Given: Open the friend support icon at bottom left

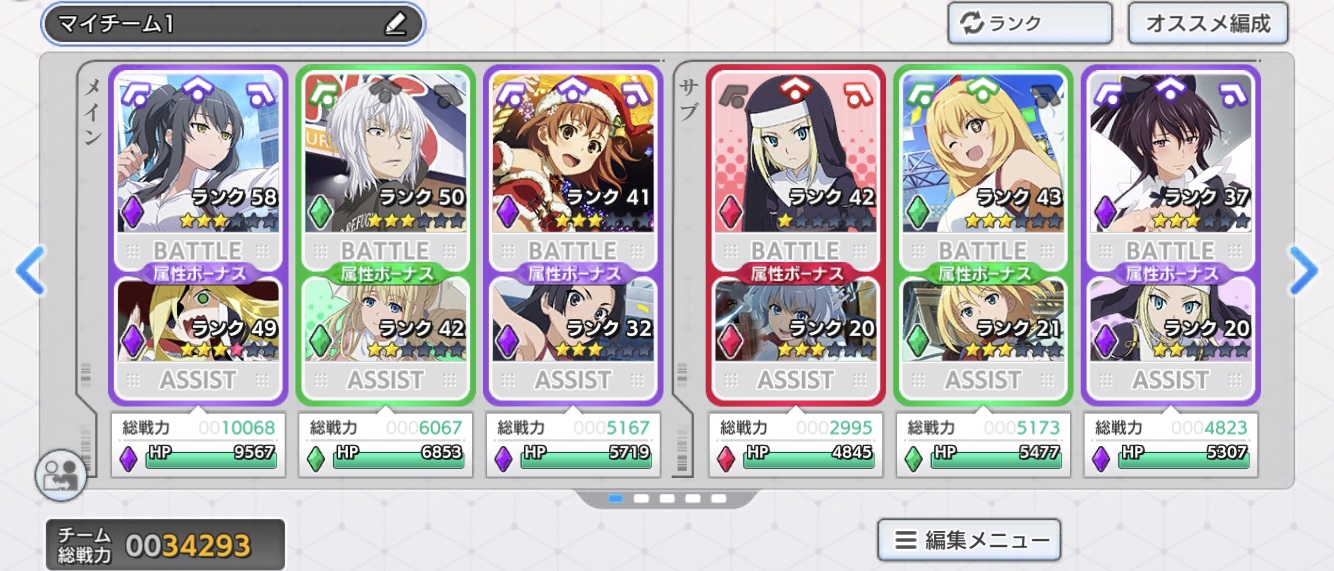Looking at the screenshot, I should coord(61,475).
